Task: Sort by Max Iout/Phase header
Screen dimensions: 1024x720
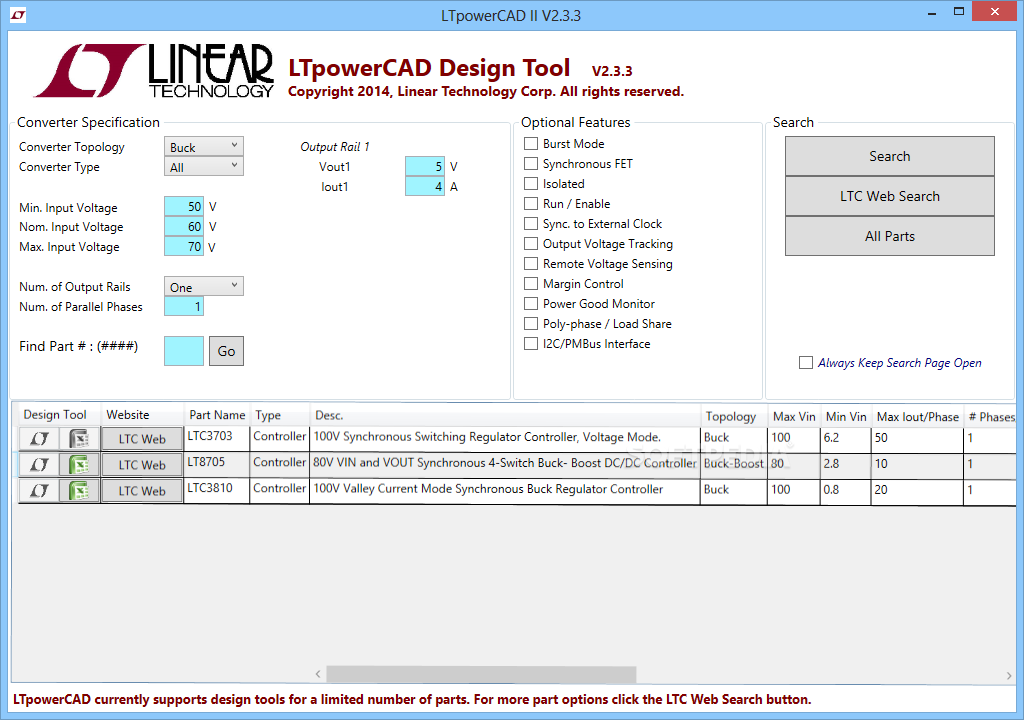Action: (918, 416)
